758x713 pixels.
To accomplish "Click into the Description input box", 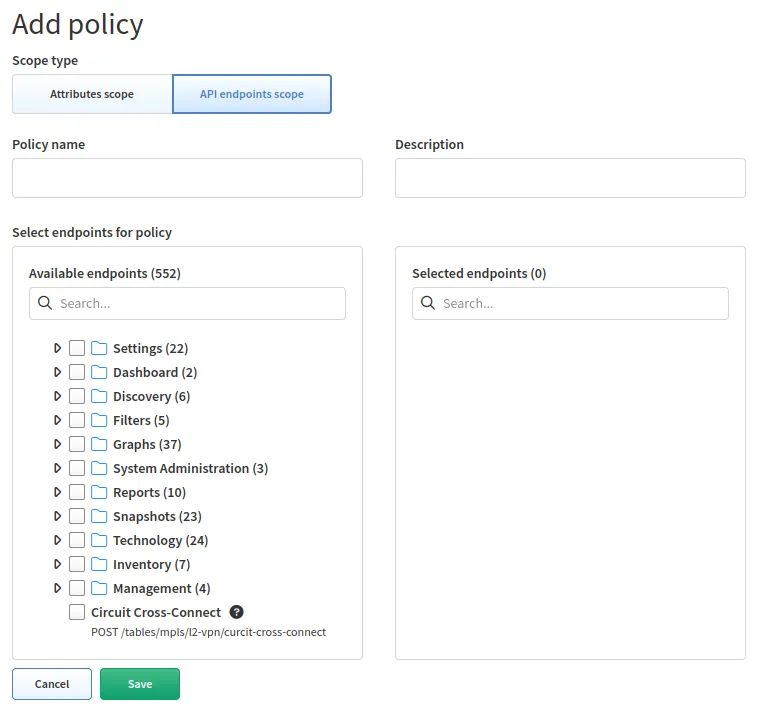I will [x=570, y=178].
